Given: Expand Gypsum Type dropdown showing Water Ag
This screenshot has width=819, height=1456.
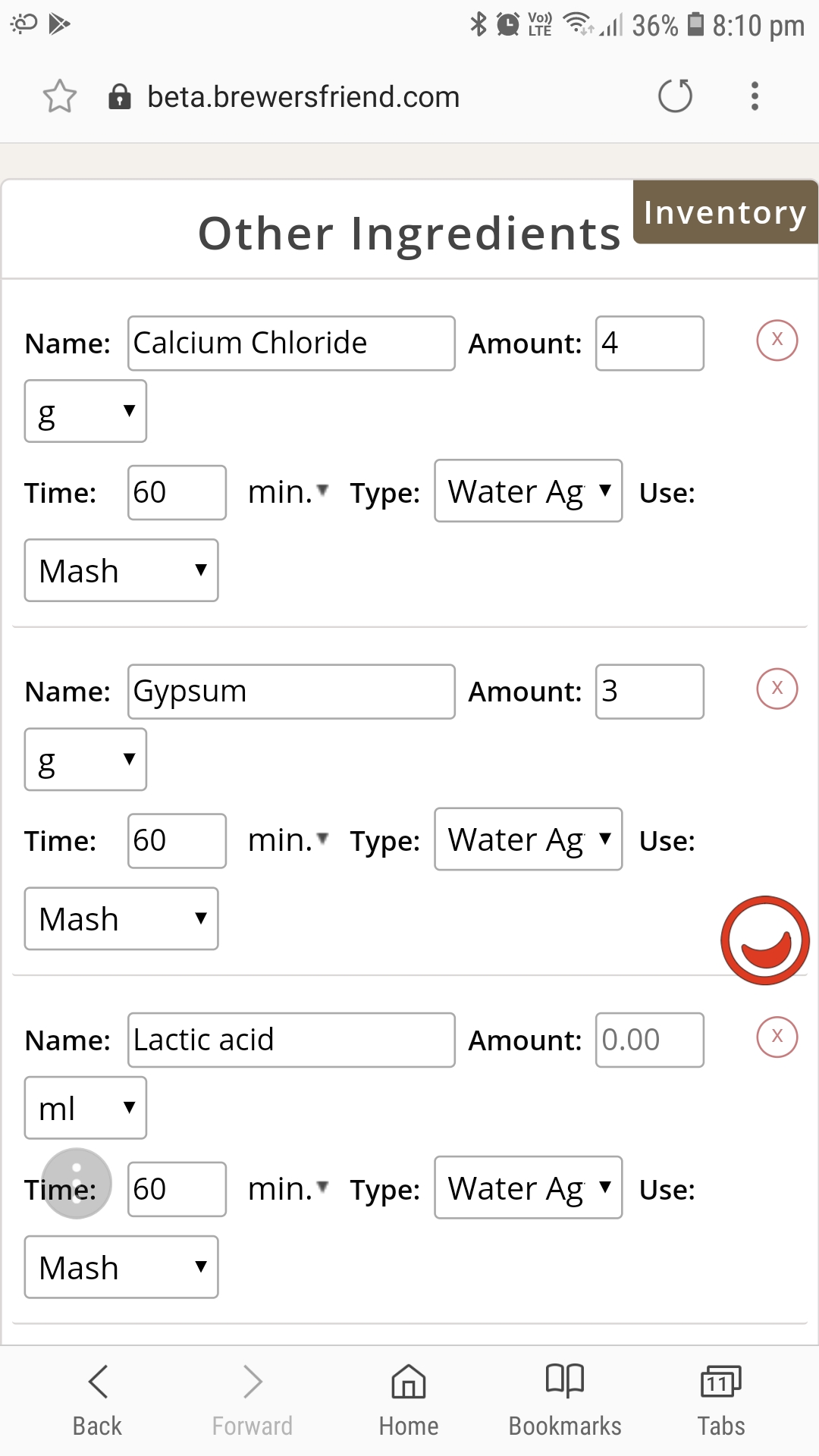Looking at the screenshot, I should point(529,839).
